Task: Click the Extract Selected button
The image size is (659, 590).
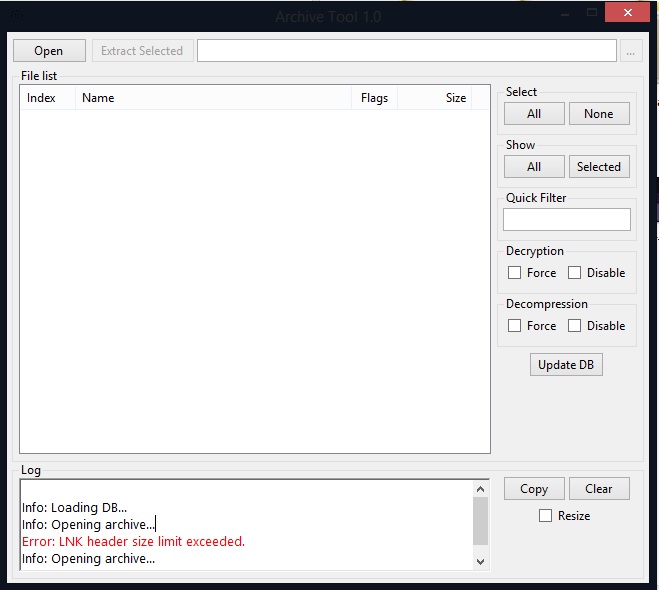Action: click(142, 51)
